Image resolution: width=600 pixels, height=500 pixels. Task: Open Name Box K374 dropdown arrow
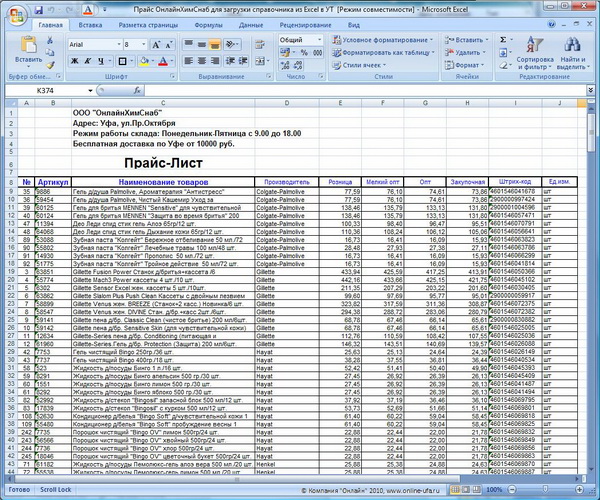[90, 91]
